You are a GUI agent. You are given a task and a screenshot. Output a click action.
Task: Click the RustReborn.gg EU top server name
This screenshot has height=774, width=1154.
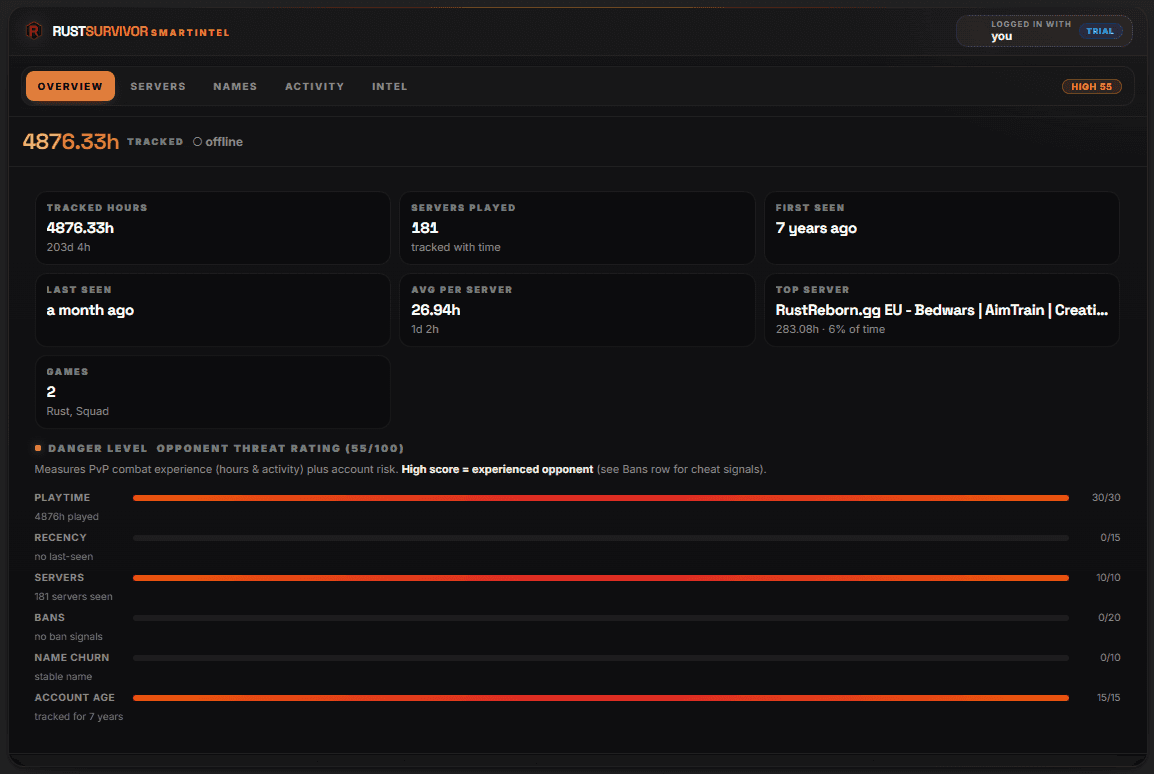[941, 310]
